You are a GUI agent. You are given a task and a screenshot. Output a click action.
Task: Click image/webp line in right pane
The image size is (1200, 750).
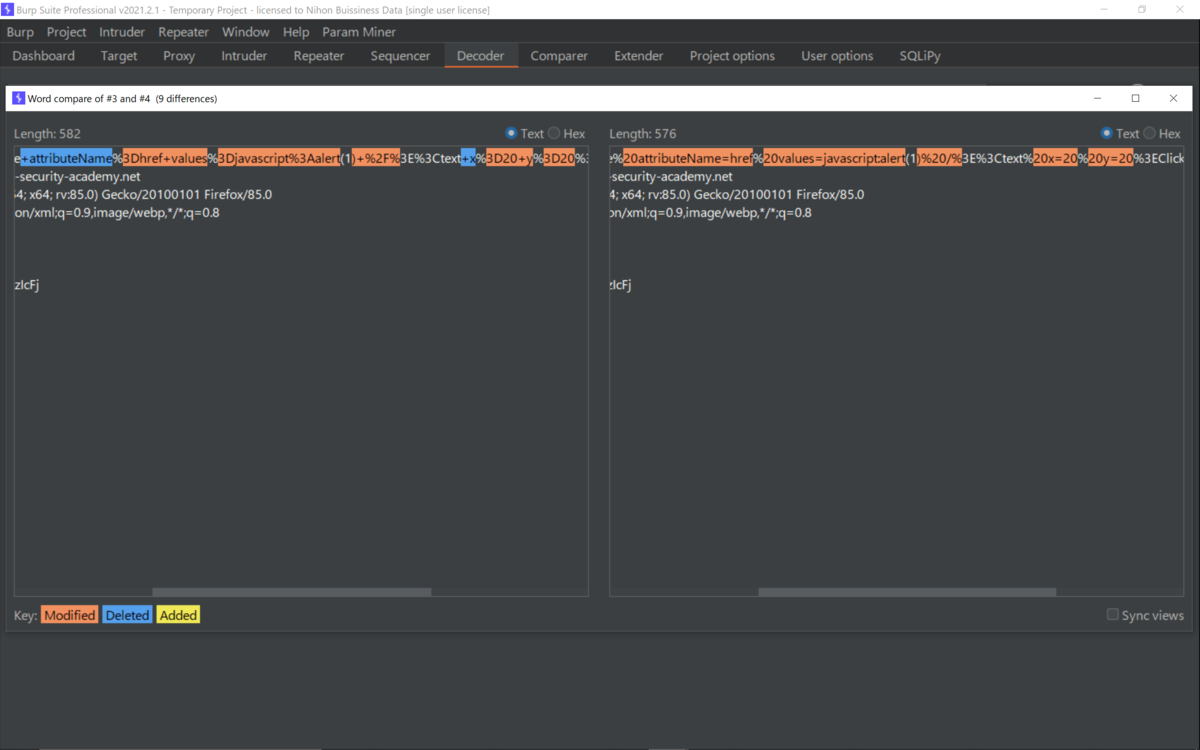pyautogui.click(x=711, y=212)
